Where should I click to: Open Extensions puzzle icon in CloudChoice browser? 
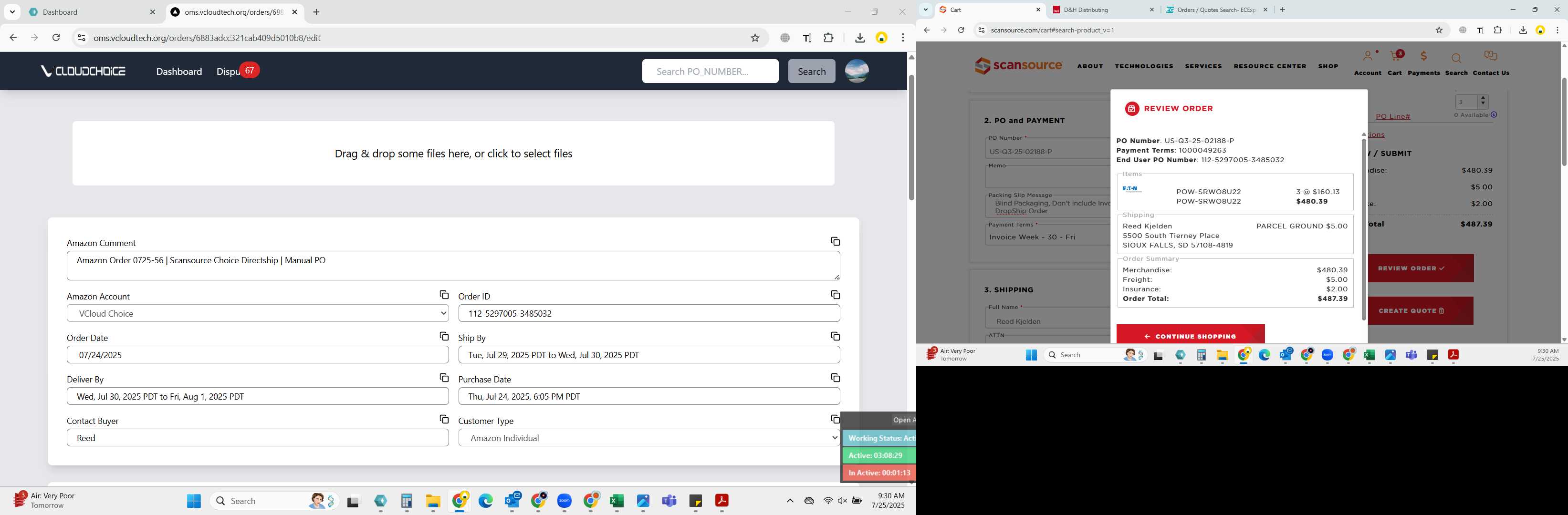click(x=828, y=38)
